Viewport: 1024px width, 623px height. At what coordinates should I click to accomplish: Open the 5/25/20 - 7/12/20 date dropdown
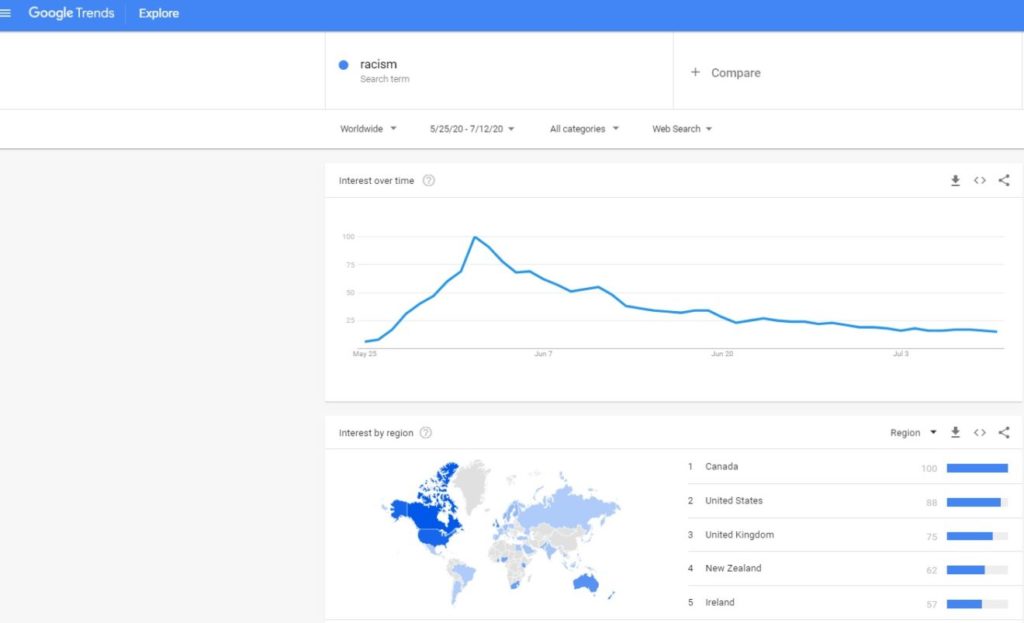(472, 129)
